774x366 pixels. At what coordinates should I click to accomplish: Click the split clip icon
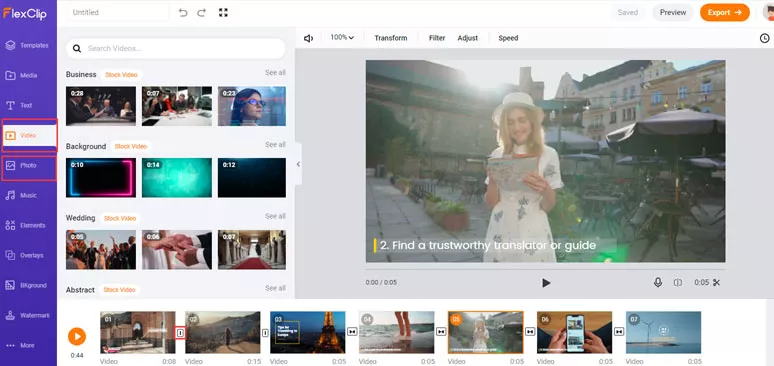click(x=678, y=283)
